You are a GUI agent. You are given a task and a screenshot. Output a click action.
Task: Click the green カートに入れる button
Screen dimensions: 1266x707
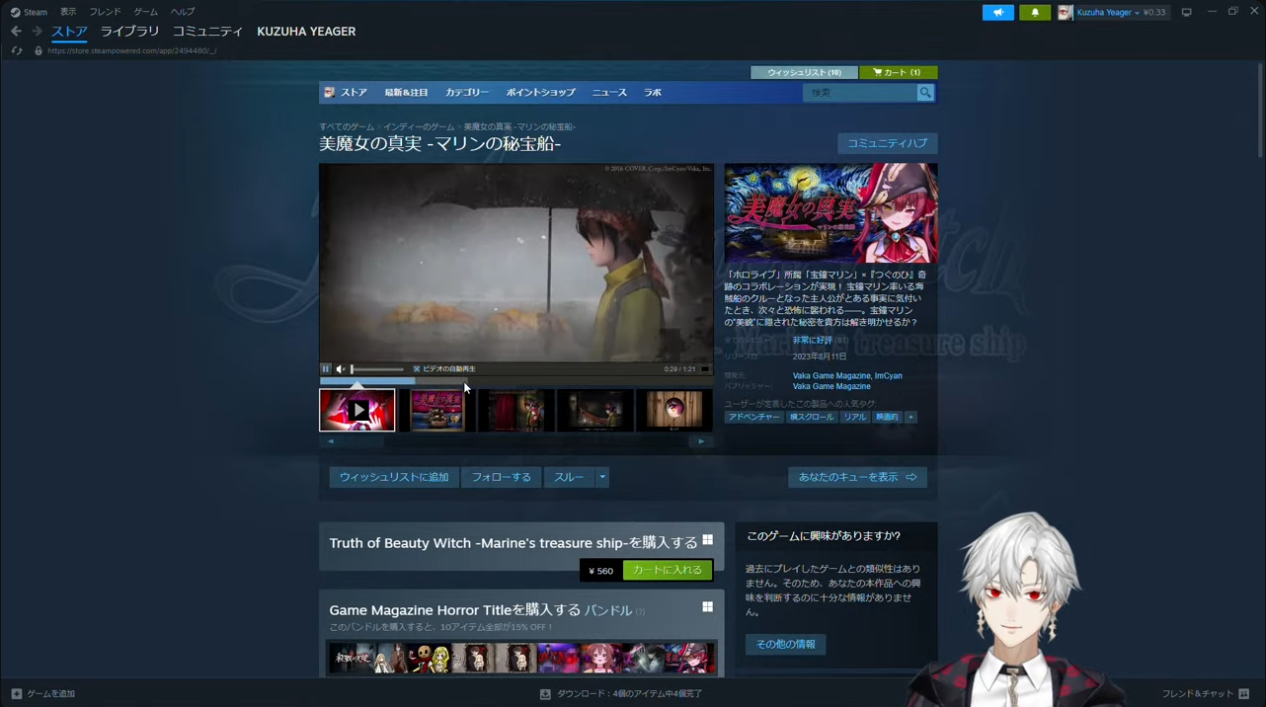pos(667,570)
